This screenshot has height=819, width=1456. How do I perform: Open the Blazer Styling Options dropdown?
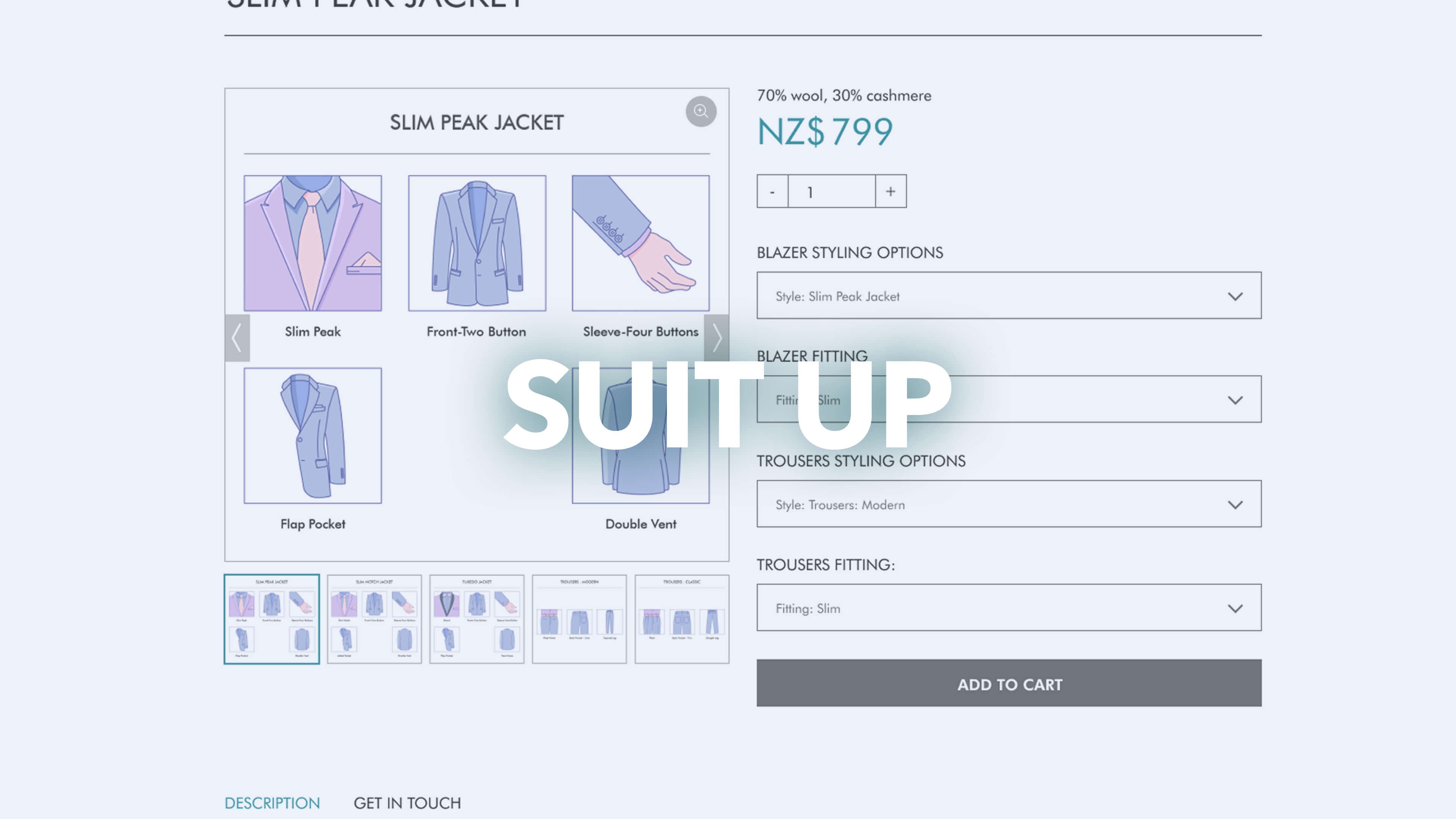tap(1009, 296)
